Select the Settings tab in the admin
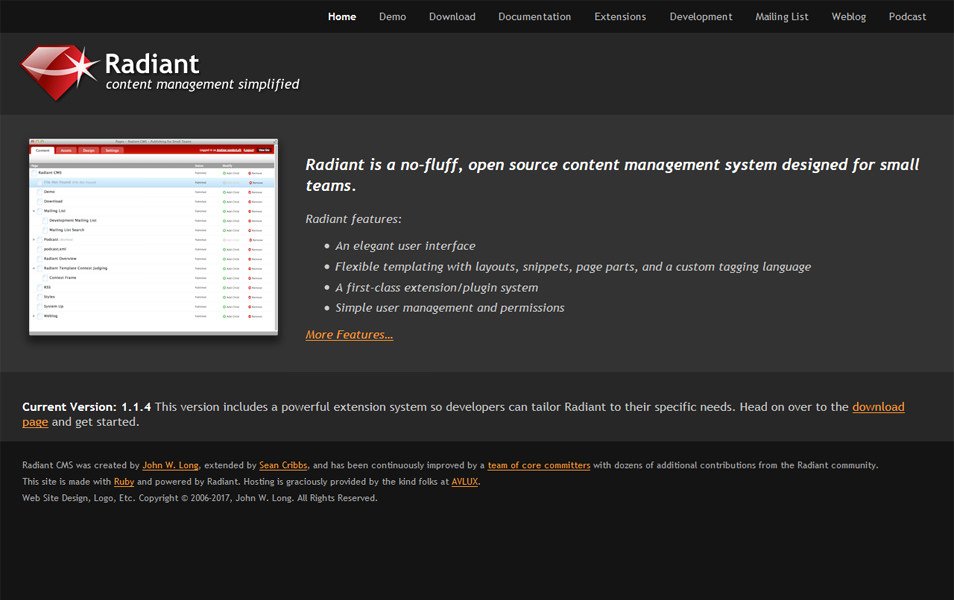The width and height of the screenshot is (954, 600). pyautogui.click(x=112, y=150)
